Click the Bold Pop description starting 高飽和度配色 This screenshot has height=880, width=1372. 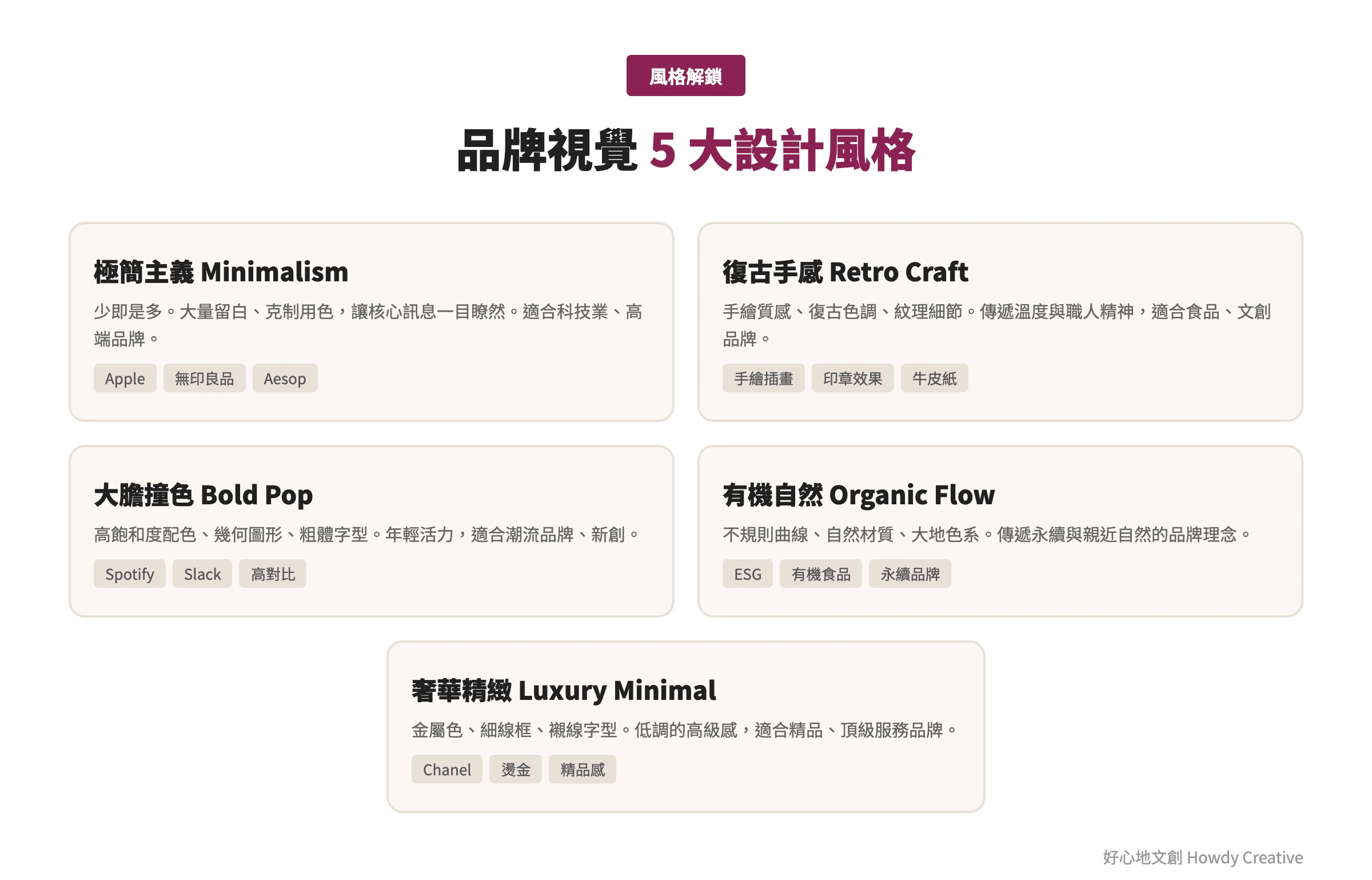click(x=366, y=535)
